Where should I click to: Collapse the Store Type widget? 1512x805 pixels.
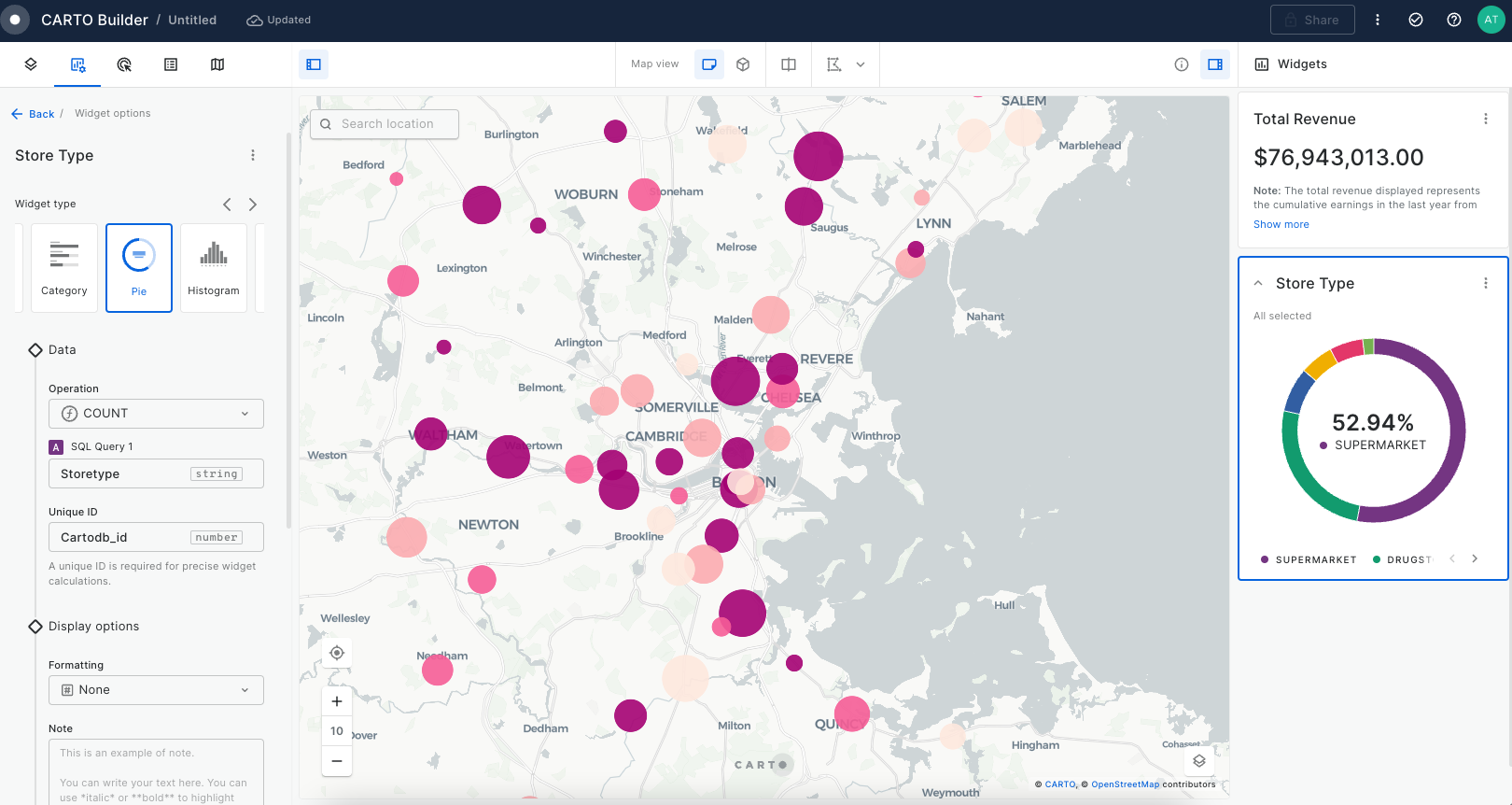coord(1258,283)
